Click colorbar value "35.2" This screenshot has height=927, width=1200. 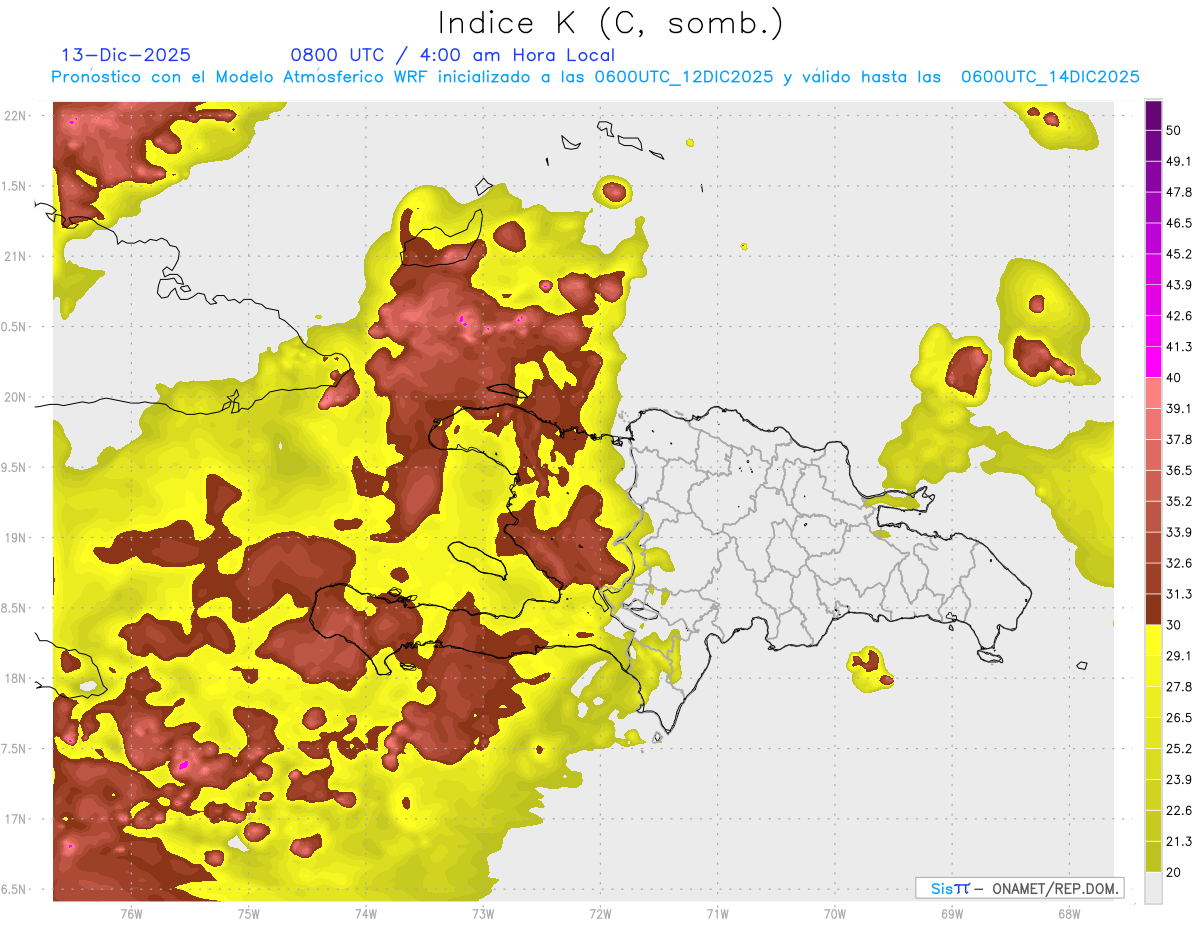tap(1179, 501)
